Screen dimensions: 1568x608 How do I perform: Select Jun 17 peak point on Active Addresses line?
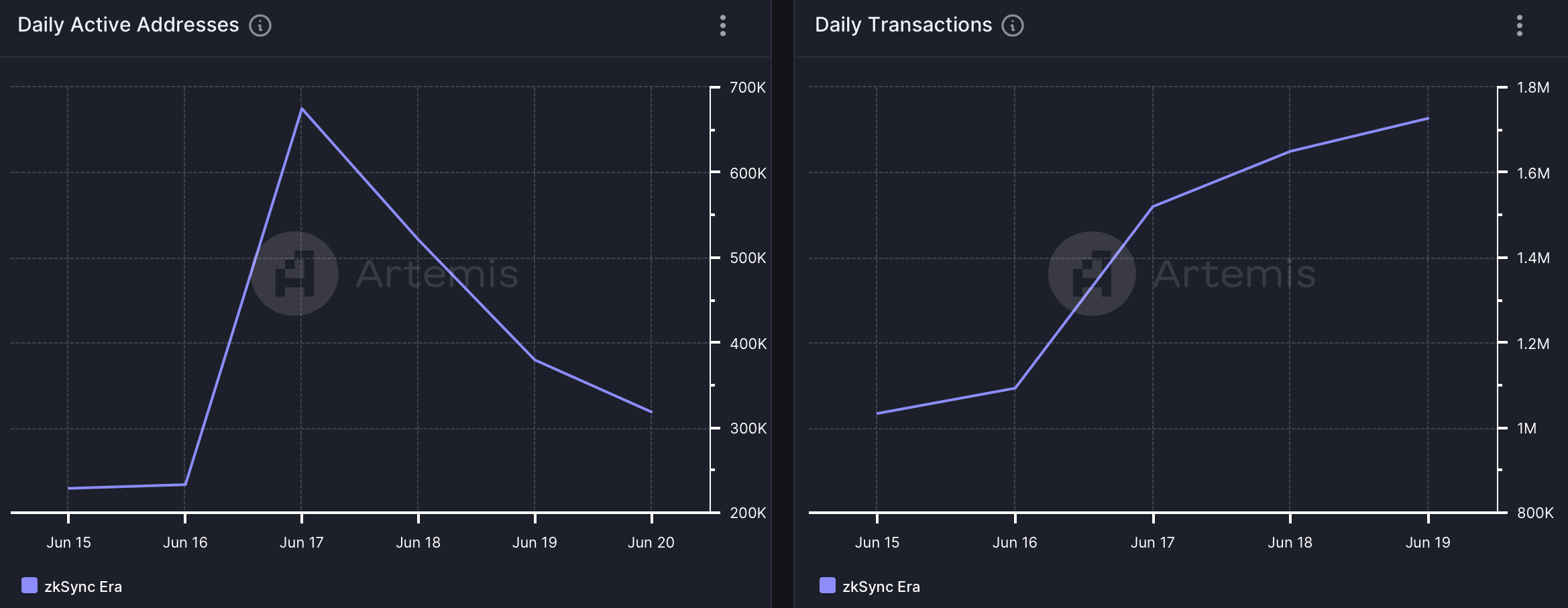point(302,108)
